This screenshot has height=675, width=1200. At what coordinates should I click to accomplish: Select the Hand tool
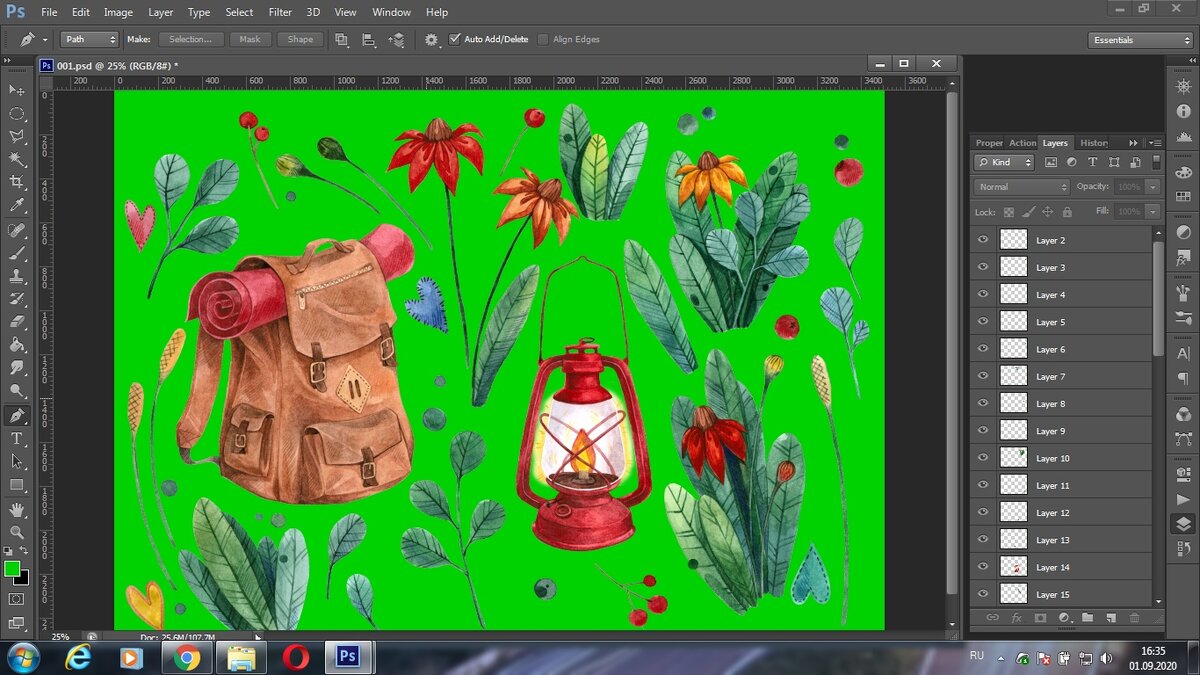[17, 510]
